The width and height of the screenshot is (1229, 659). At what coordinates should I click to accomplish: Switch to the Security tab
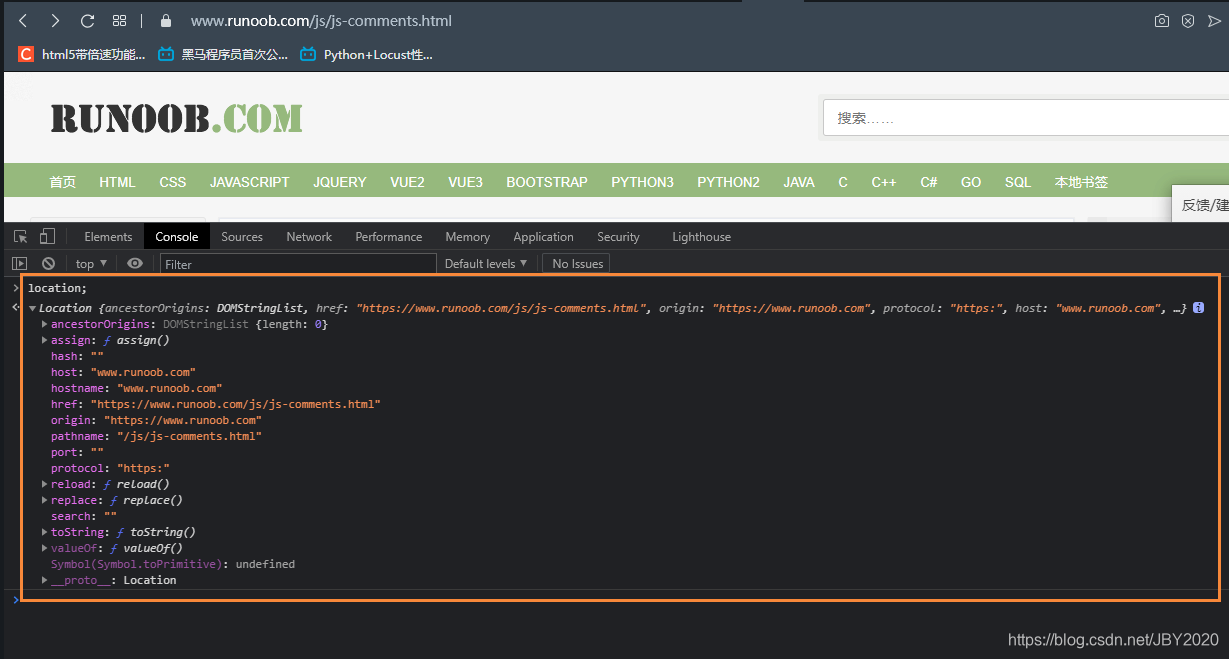point(618,236)
